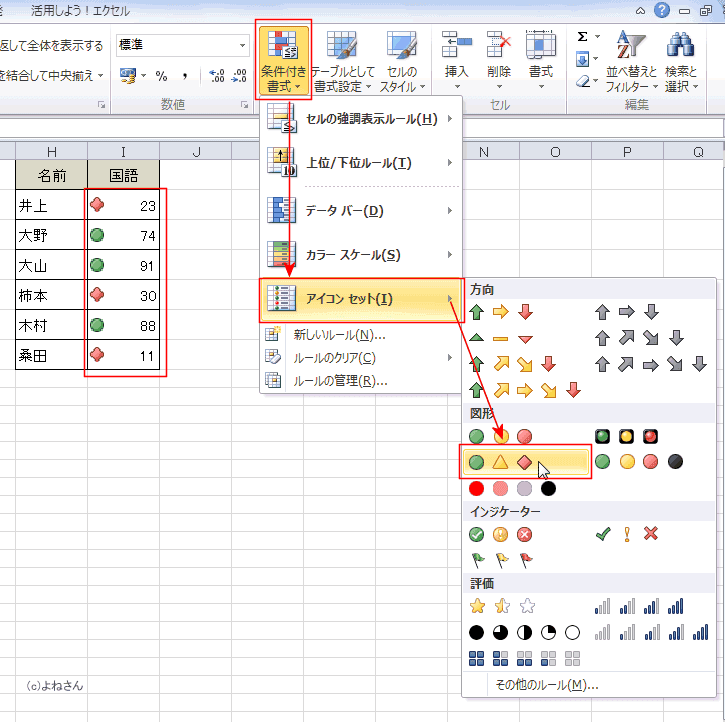The width and height of the screenshot is (725, 722).
Task: Select the cell showing 91
Action: pos(123,265)
